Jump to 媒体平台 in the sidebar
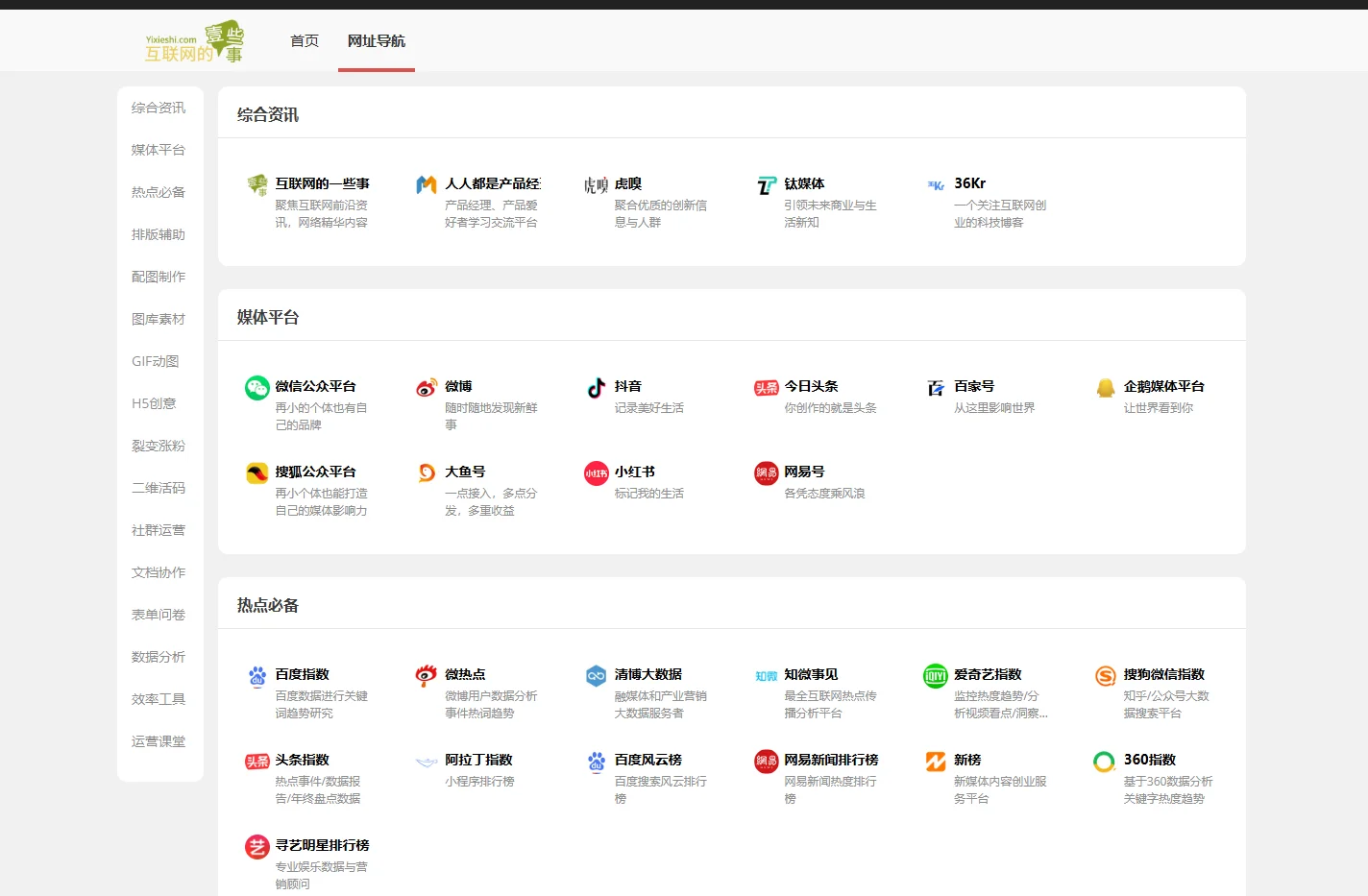 pos(159,150)
